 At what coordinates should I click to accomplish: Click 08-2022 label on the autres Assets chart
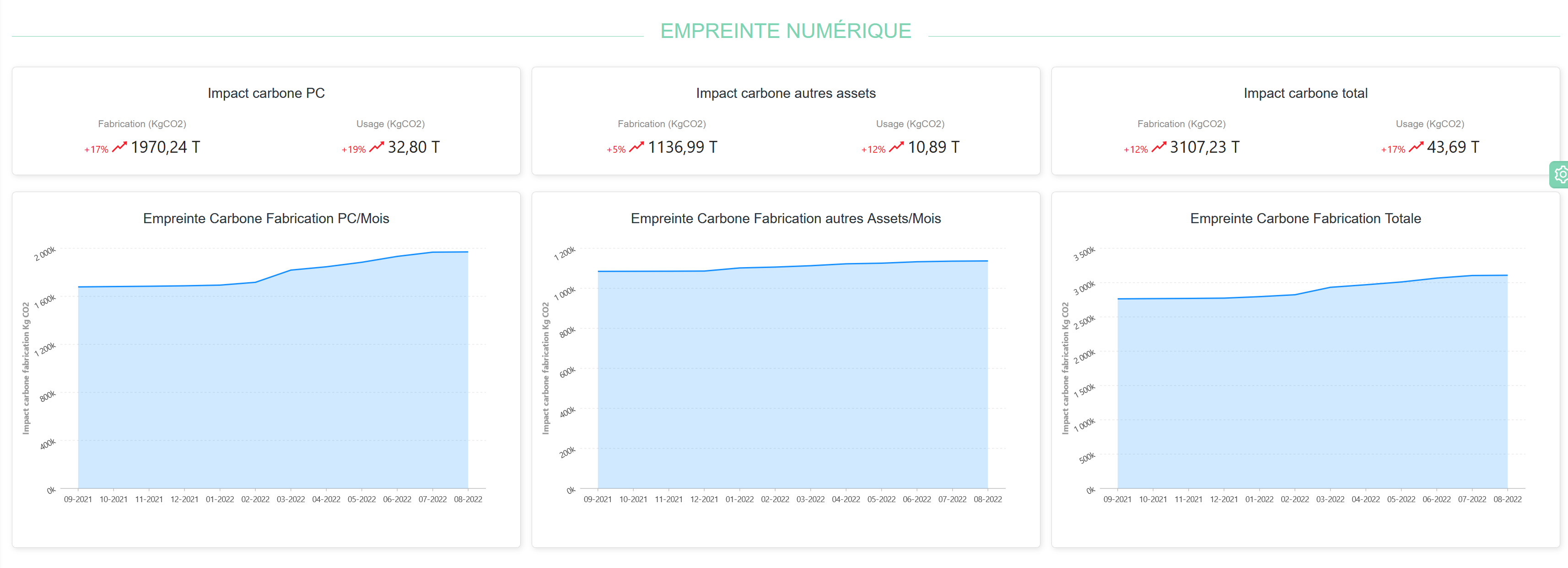click(987, 499)
